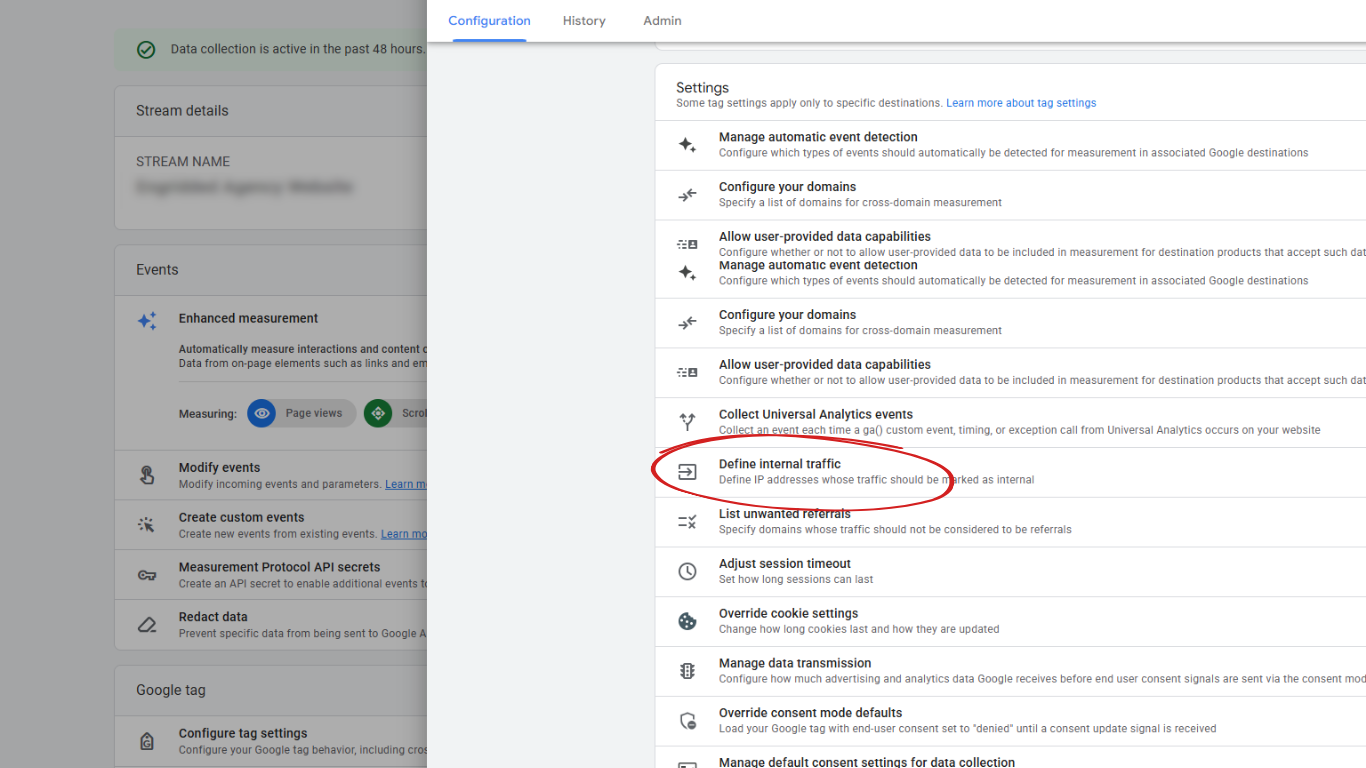Click the Redact data eraser icon

pyautogui.click(x=149, y=624)
